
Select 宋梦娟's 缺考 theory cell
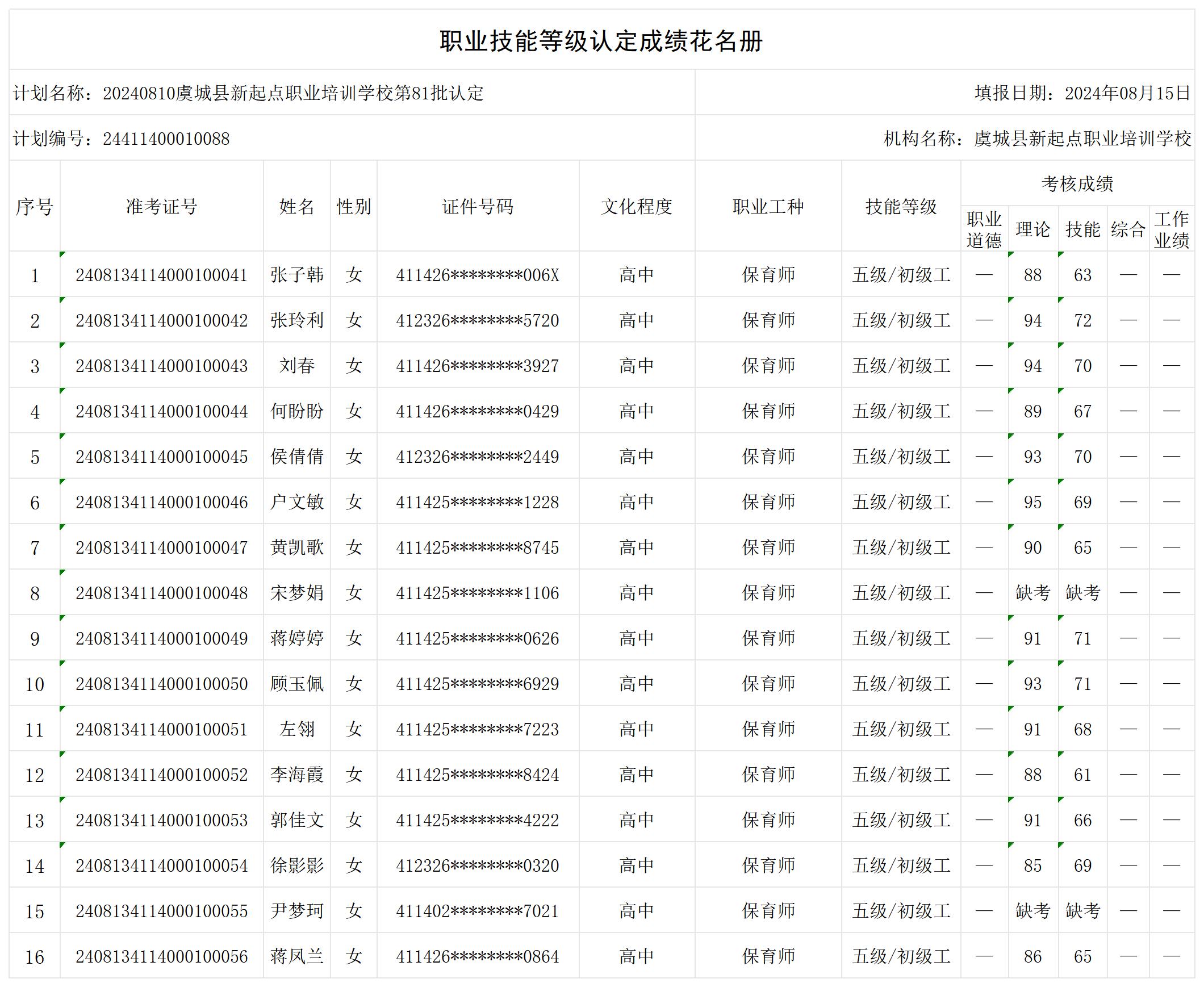[x=1032, y=593]
